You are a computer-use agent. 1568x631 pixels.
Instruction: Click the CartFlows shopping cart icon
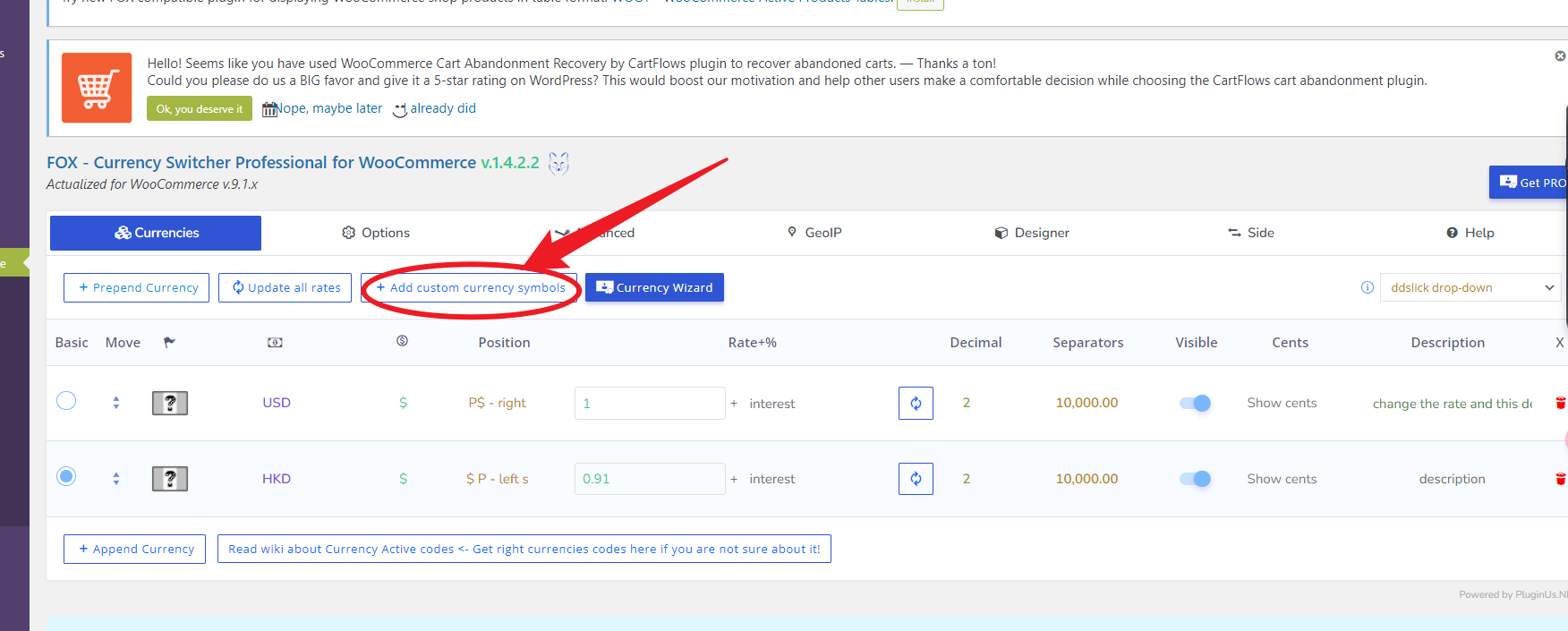tap(97, 88)
